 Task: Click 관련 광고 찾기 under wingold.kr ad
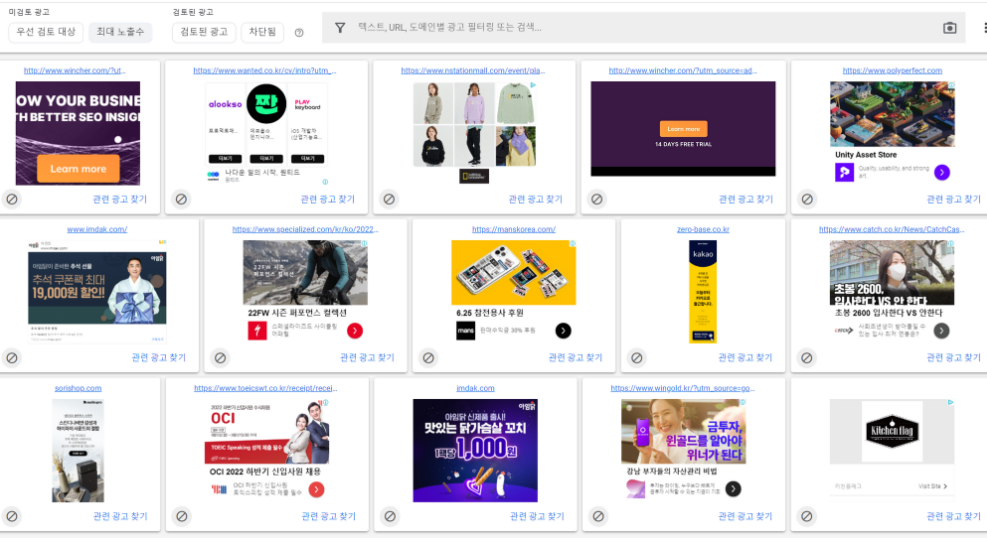745,516
